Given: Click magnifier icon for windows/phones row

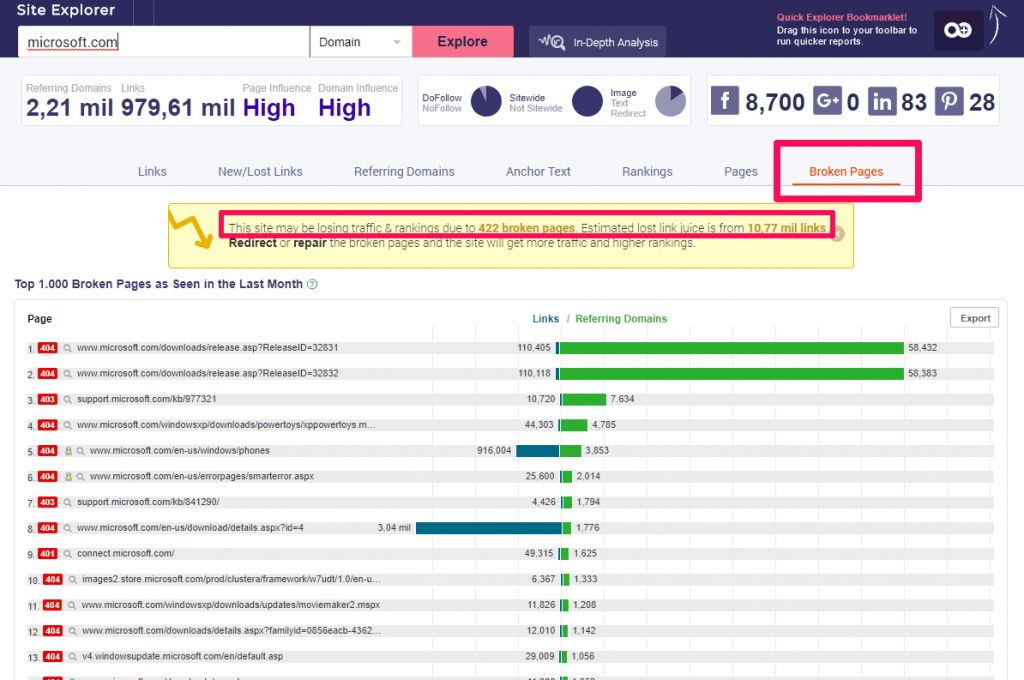Looking at the screenshot, I should tap(80, 451).
